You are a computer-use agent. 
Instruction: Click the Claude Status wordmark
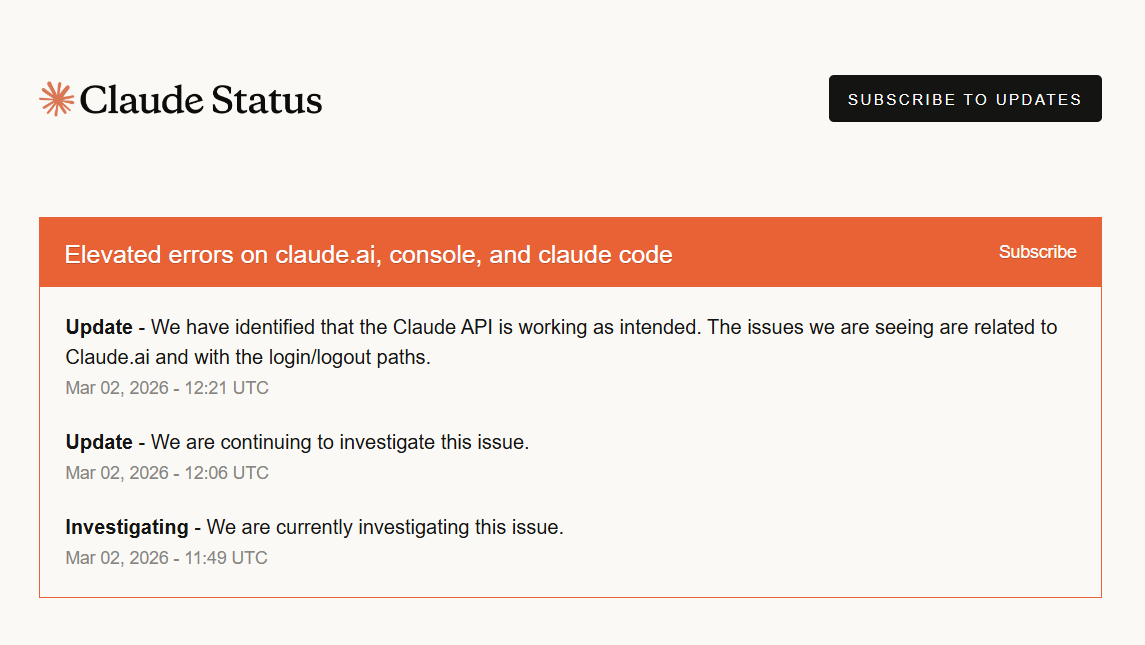click(200, 100)
